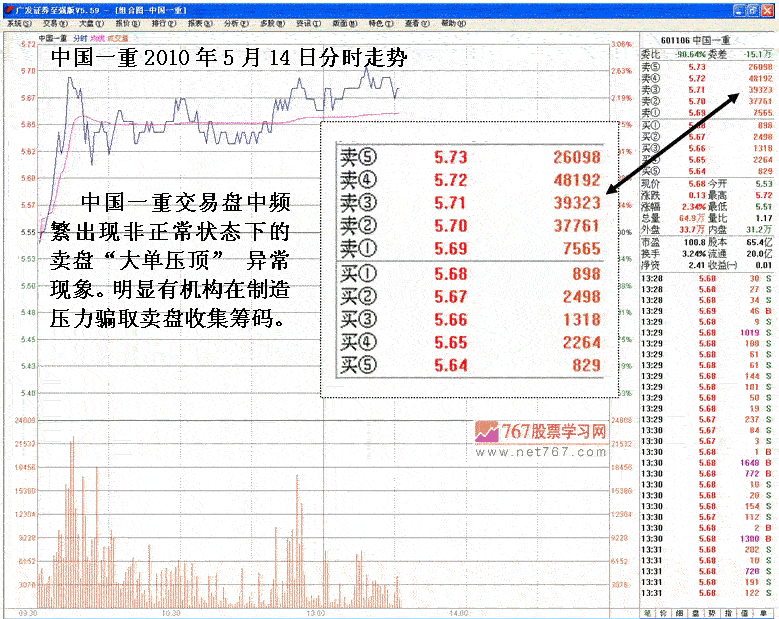779x619 pixels.
Task: Click the 内盘 31.2万 value
Action: coord(760,230)
